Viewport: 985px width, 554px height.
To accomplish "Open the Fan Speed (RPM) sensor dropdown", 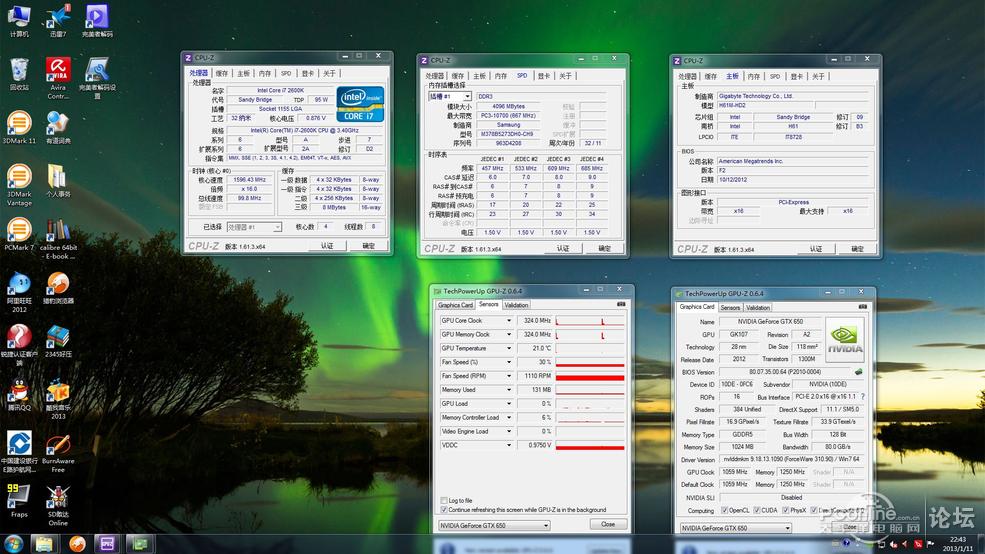I will click(509, 376).
